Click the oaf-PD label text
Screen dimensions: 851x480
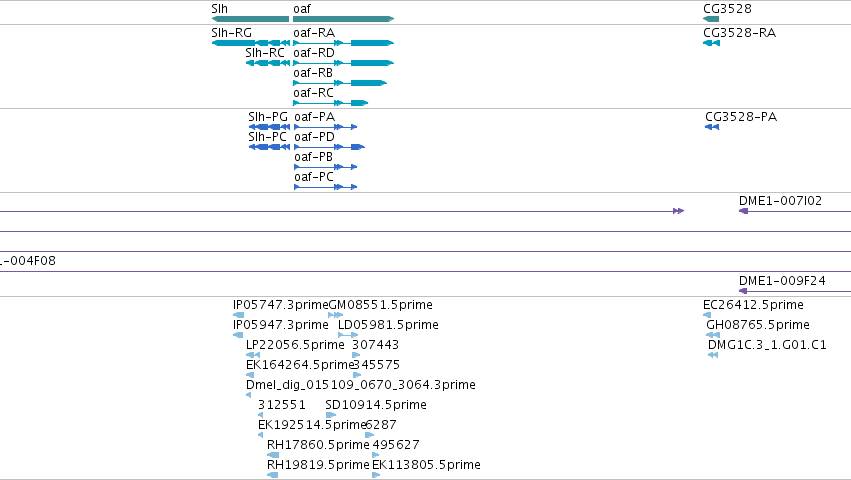point(314,137)
